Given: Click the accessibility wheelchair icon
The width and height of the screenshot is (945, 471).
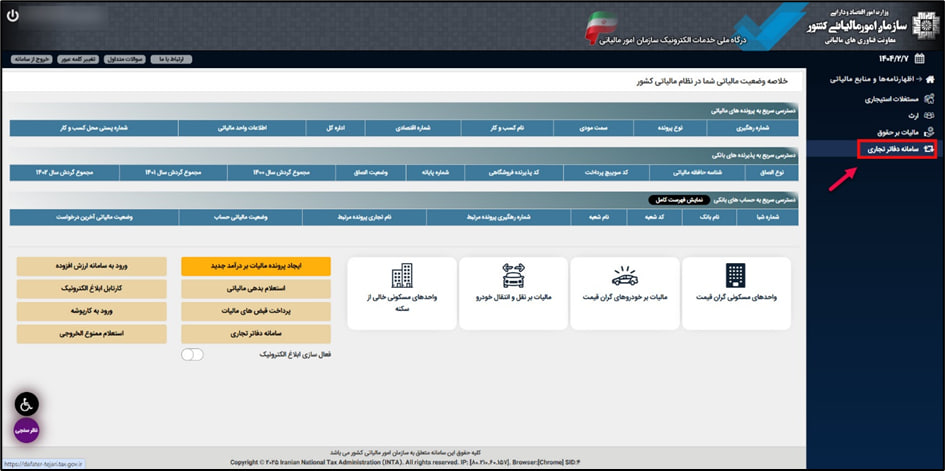Looking at the screenshot, I should pos(27,404).
